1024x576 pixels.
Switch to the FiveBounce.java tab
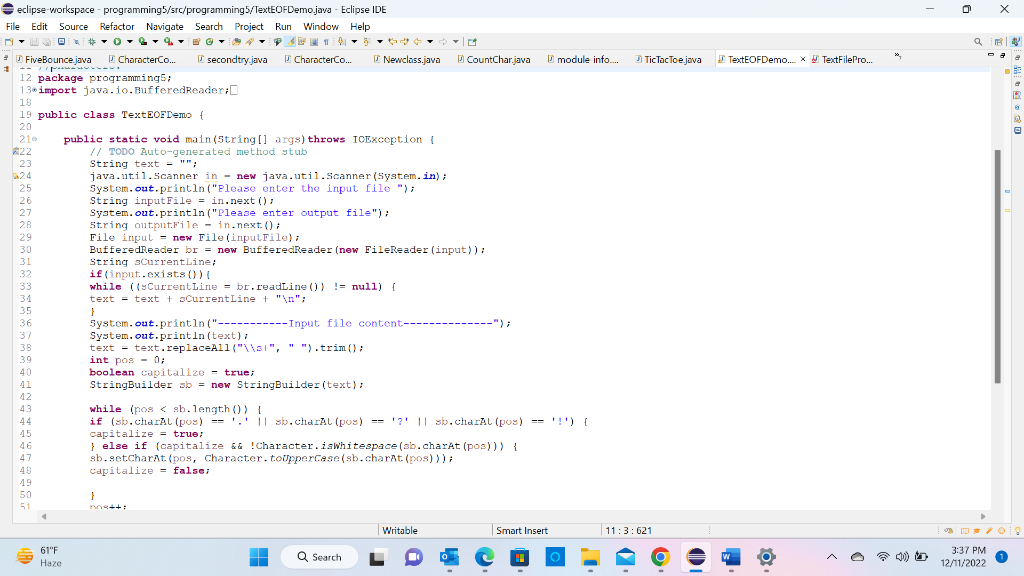54,59
